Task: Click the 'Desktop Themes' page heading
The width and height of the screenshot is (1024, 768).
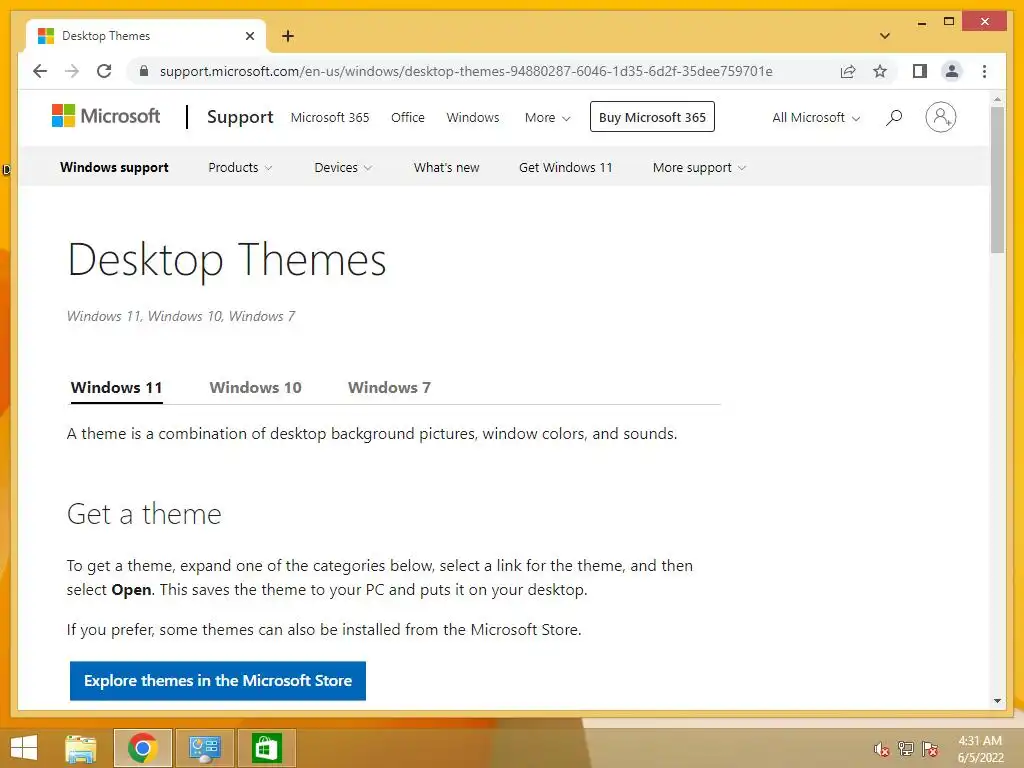Action: click(227, 260)
